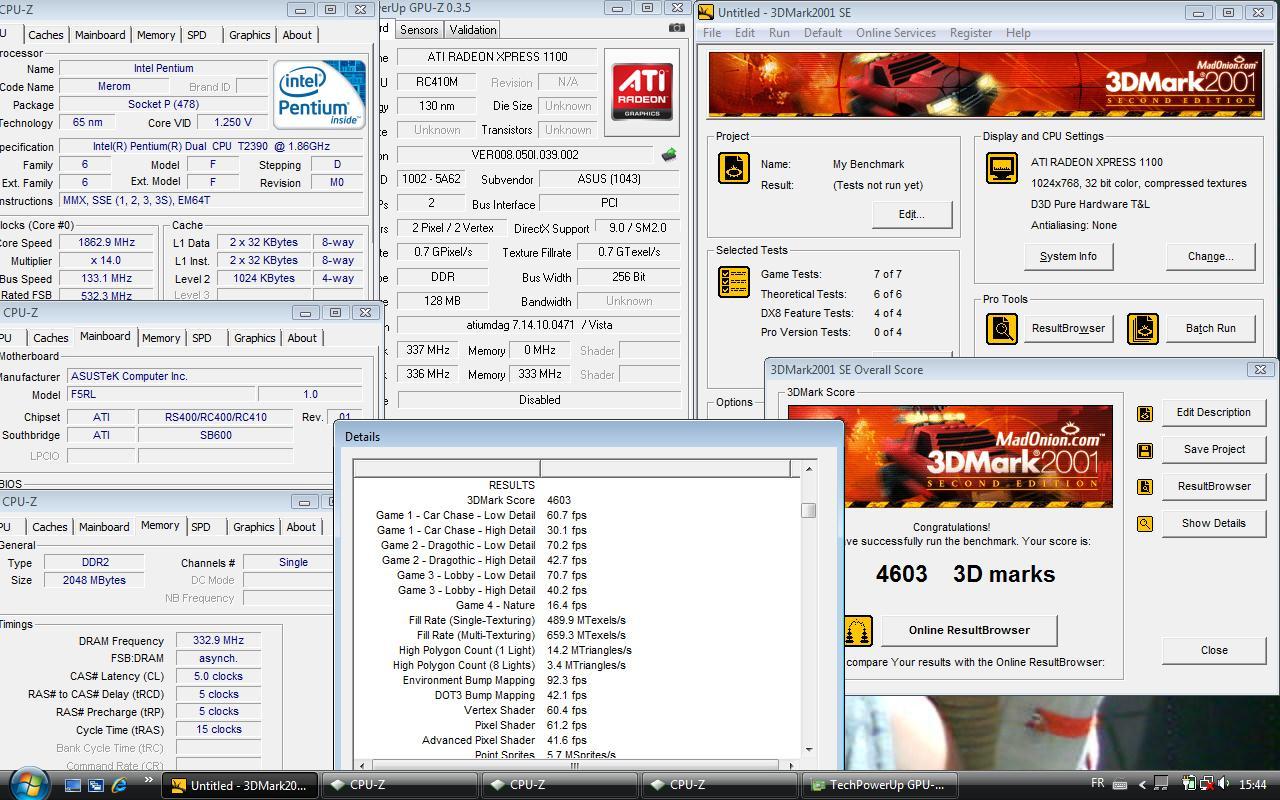Click the Details horizontal scrollbar thumb

tap(574, 765)
